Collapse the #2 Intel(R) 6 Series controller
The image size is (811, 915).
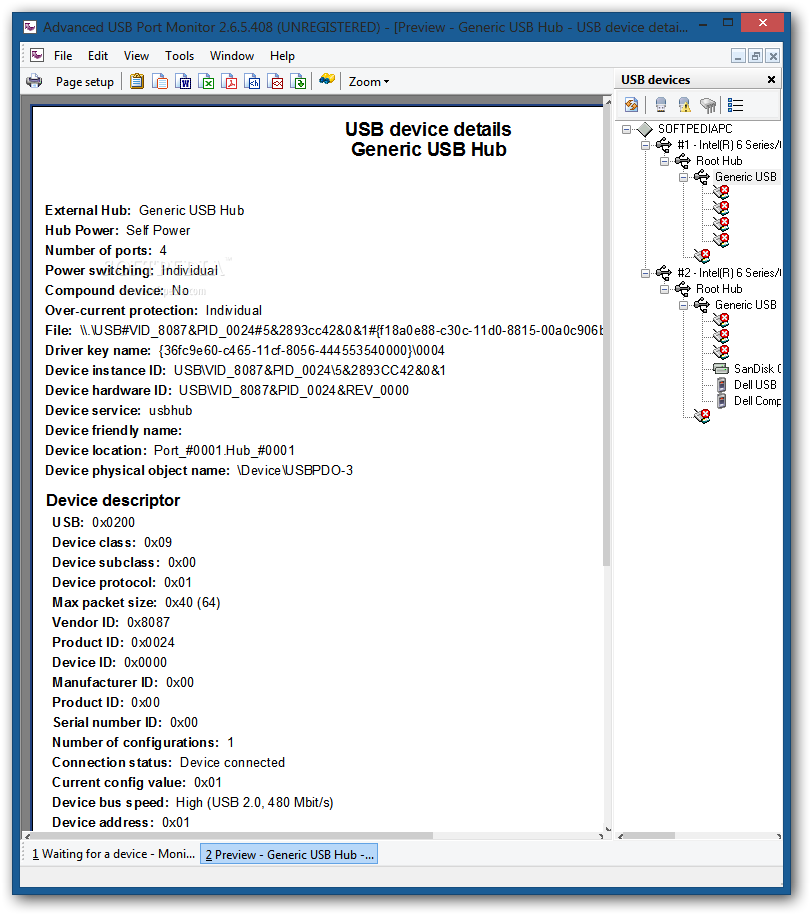click(x=645, y=273)
